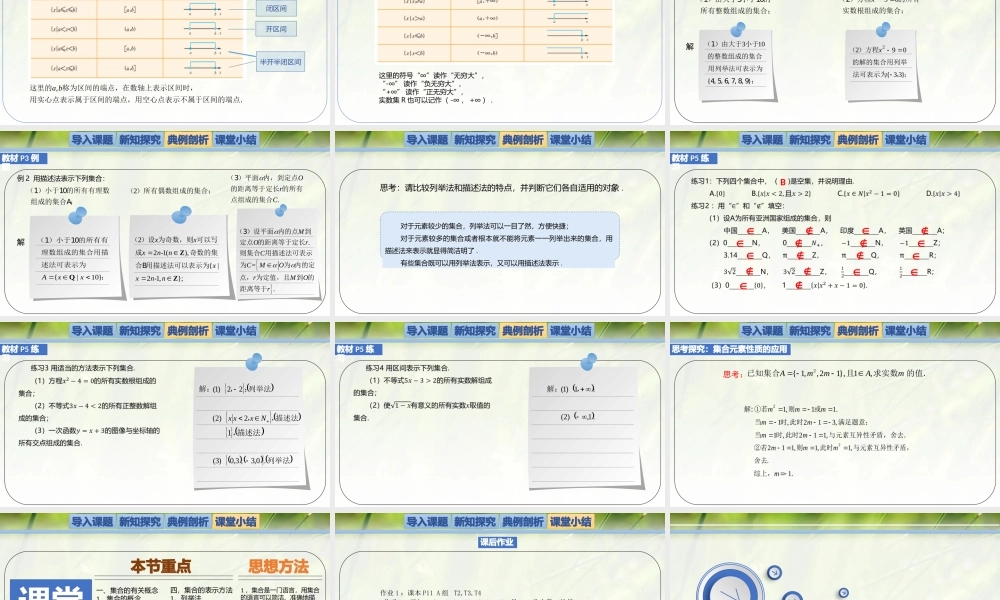The width and height of the screenshot is (1000, 600).
Task: Click the blue pushpin on 例2 solution note
Action: click(x=77, y=216)
